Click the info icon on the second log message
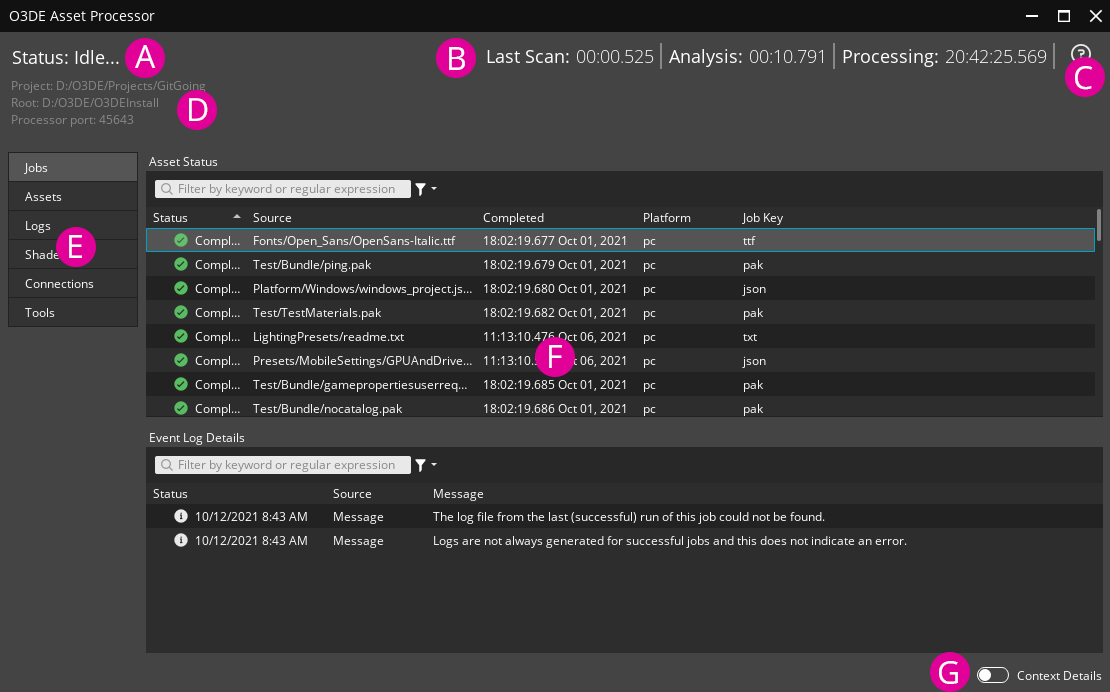The height and width of the screenshot is (692, 1110). [x=181, y=540]
